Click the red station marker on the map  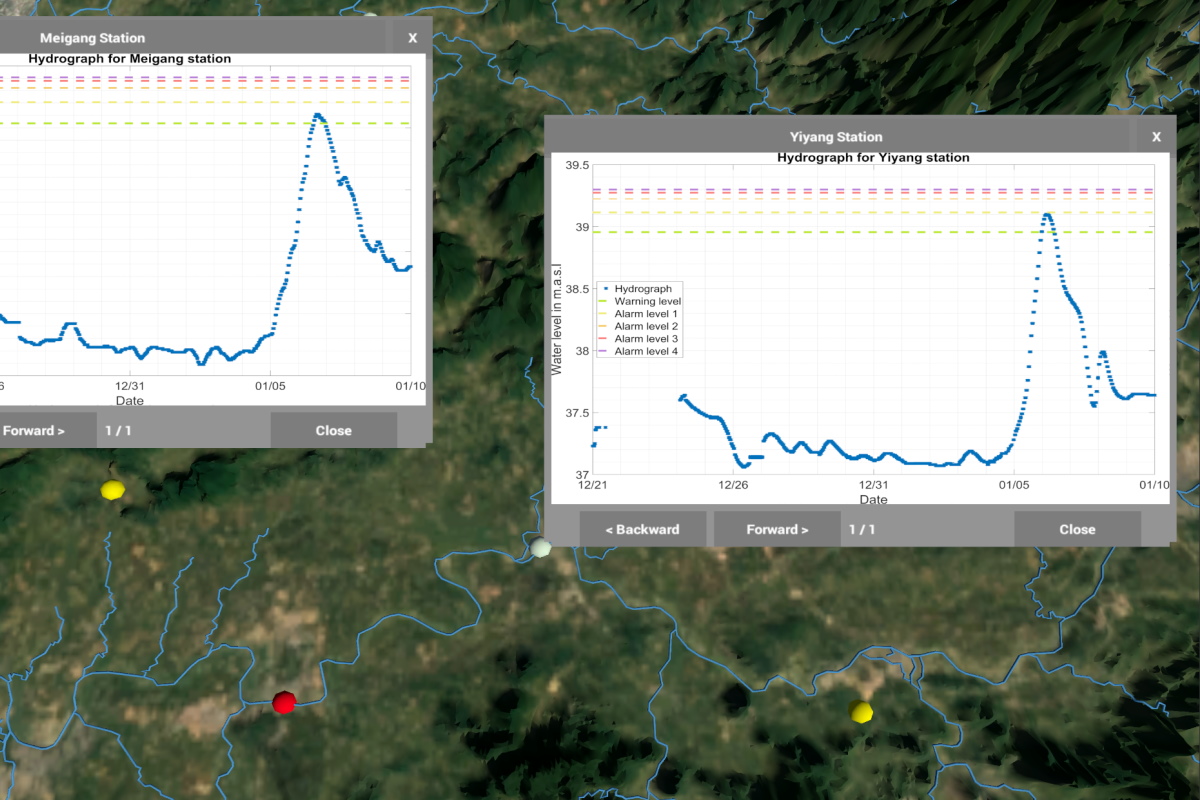pyautogui.click(x=285, y=702)
